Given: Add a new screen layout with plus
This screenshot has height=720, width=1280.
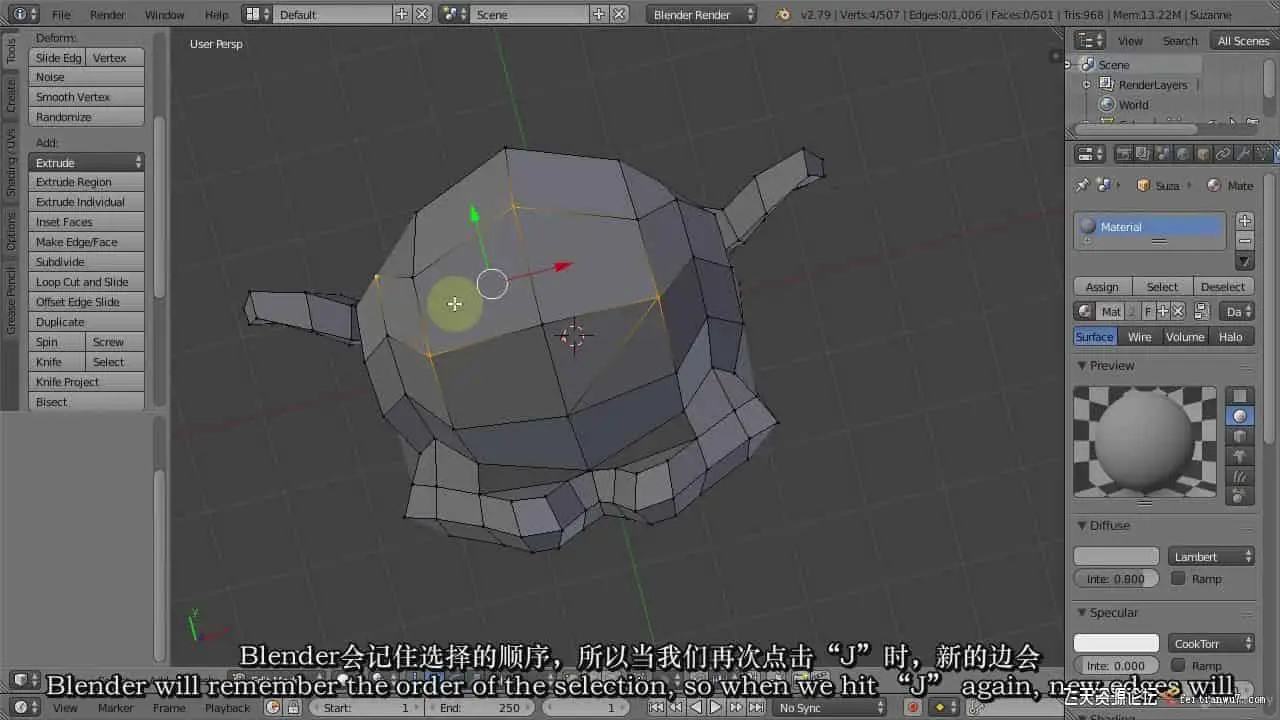Looking at the screenshot, I should [402, 14].
